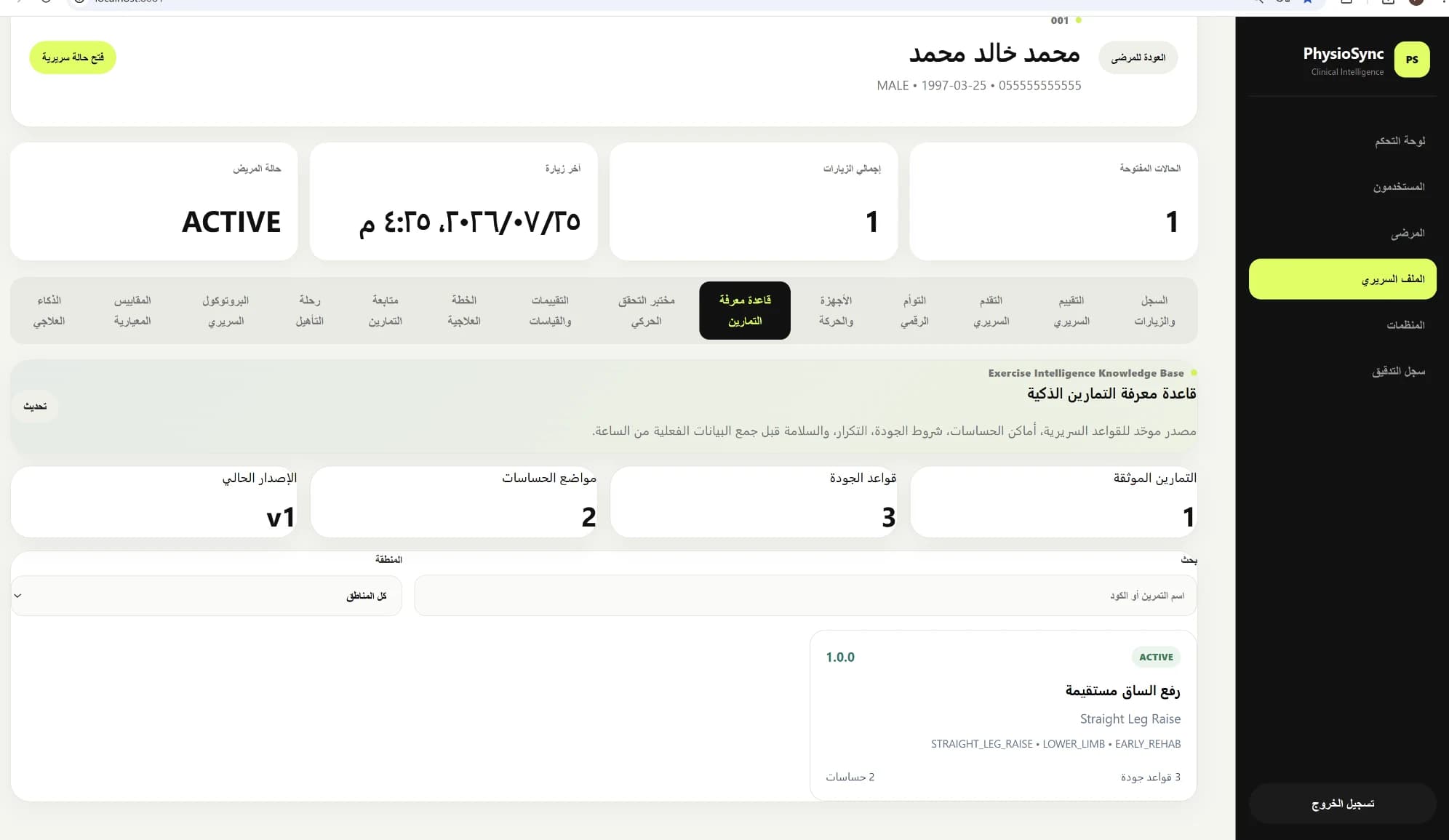The height and width of the screenshot is (840, 1449).
Task: Click the التمارين الموثقة stat card
Action: point(1053,502)
